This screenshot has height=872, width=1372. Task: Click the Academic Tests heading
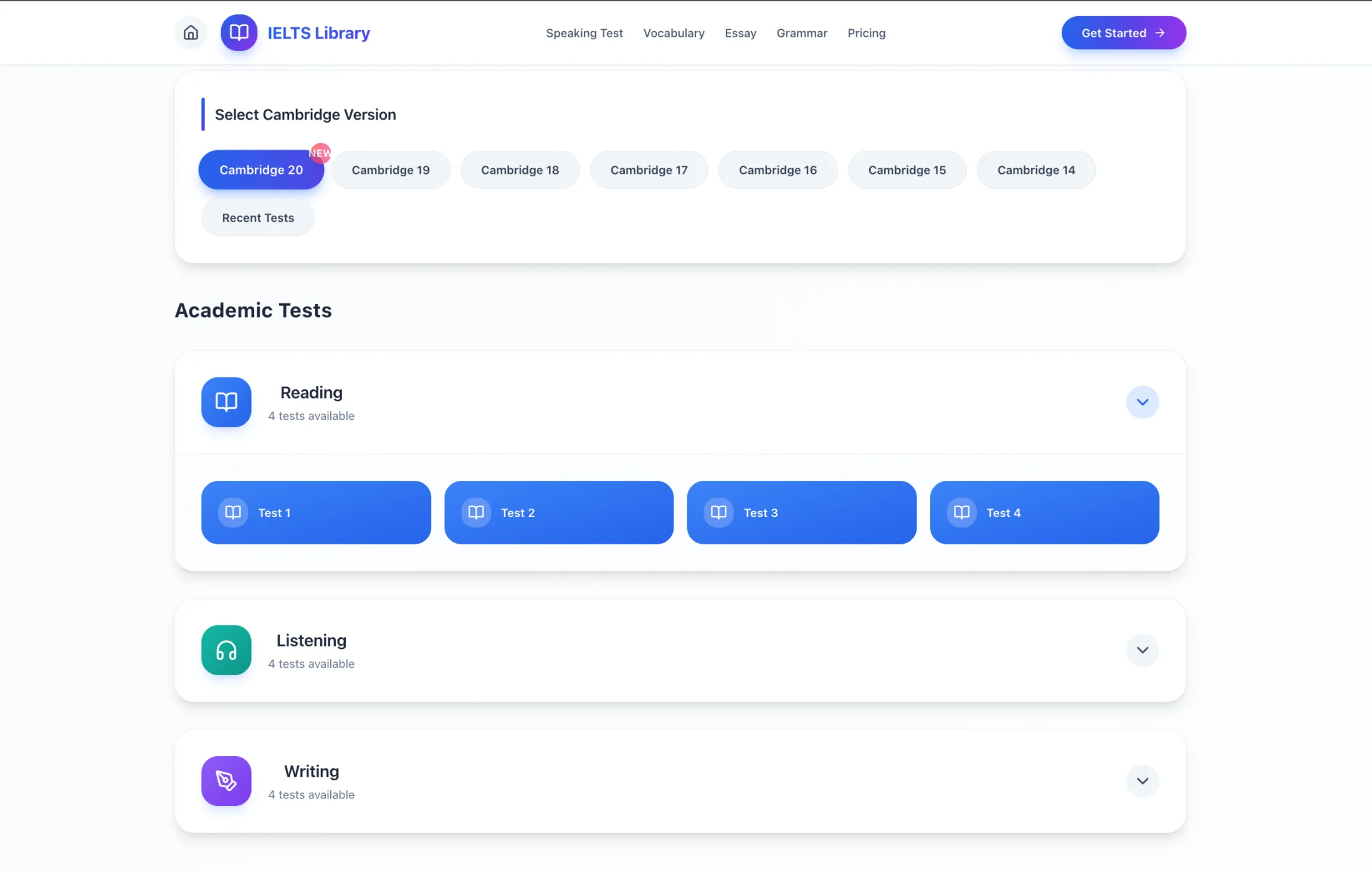point(253,310)
